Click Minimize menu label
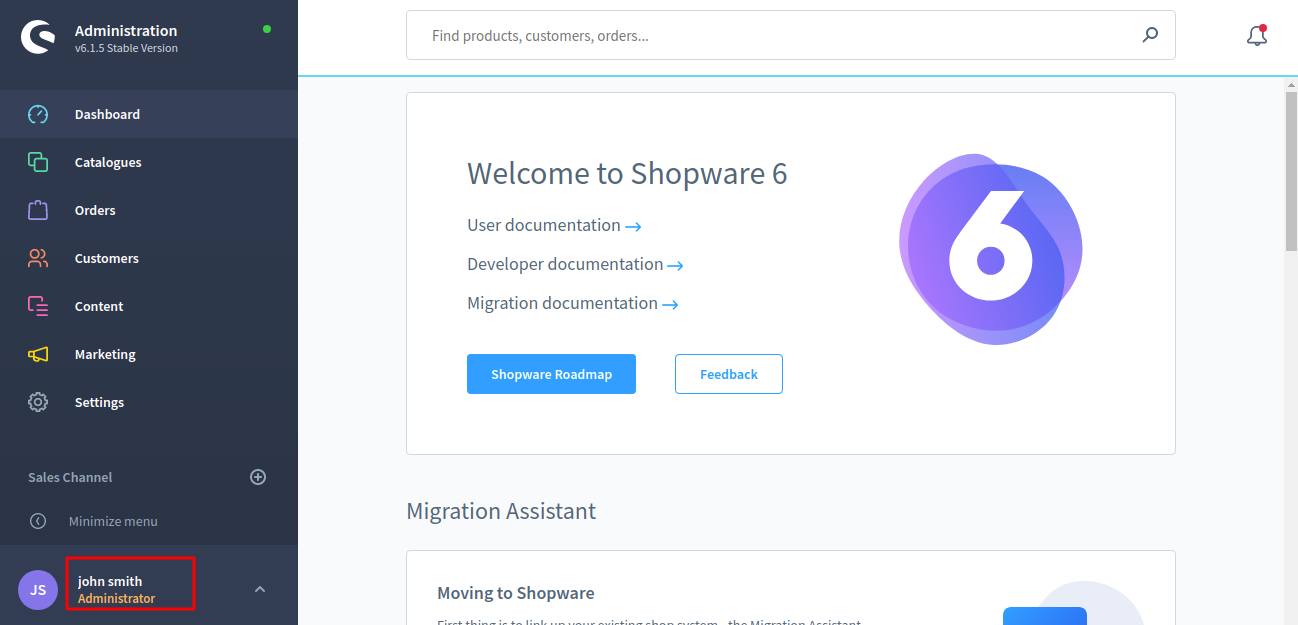 [113, 521]
